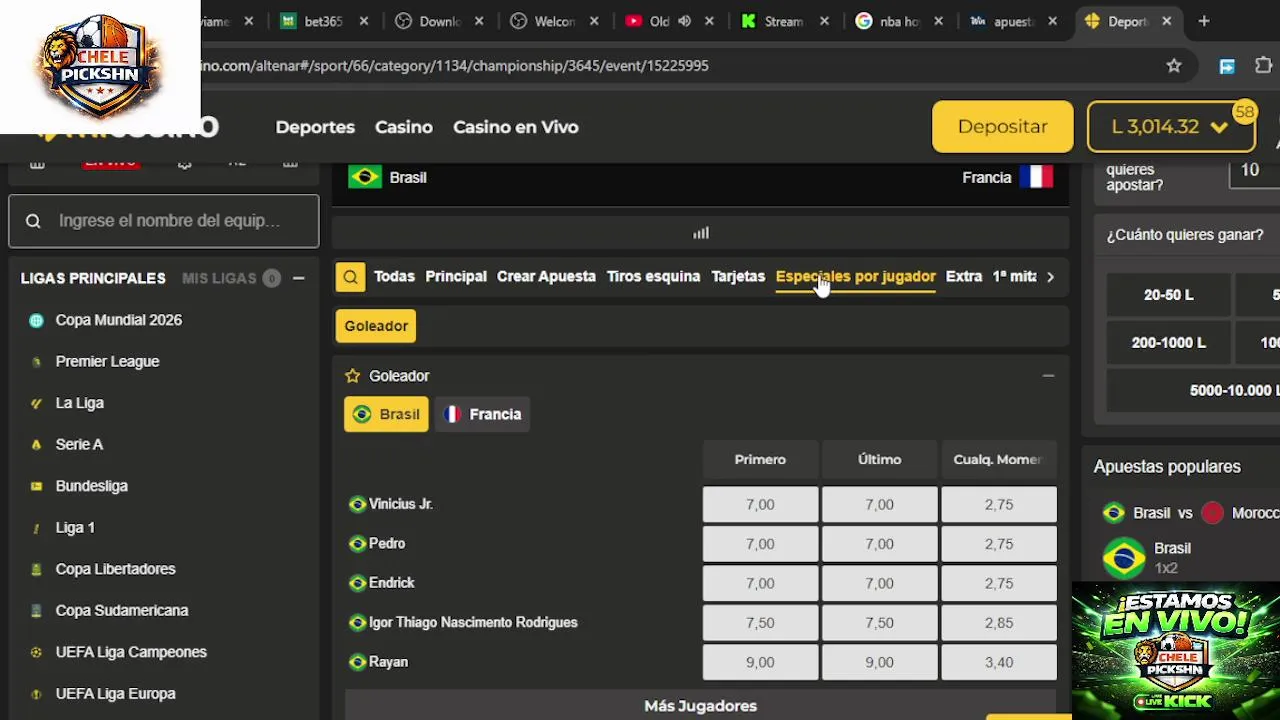Screen dimensions: 1280x720
Task: Click the Copa Sudamericana icon in sidebar
Action: click(x=37, y=611)
